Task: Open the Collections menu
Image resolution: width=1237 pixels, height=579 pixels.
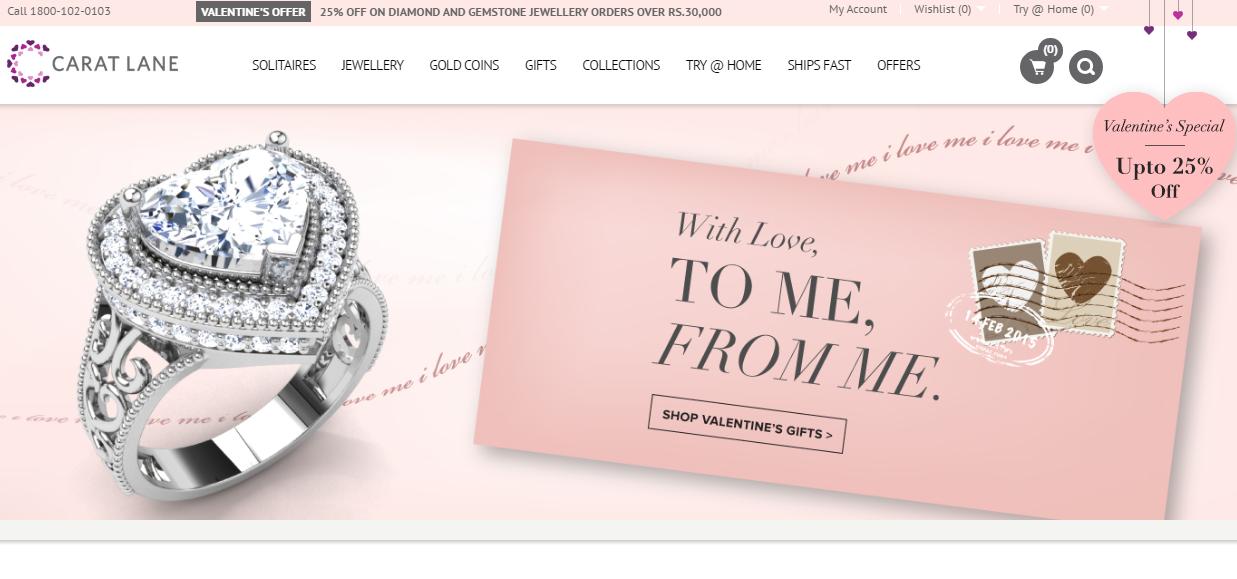Action: tap(621, 65)
